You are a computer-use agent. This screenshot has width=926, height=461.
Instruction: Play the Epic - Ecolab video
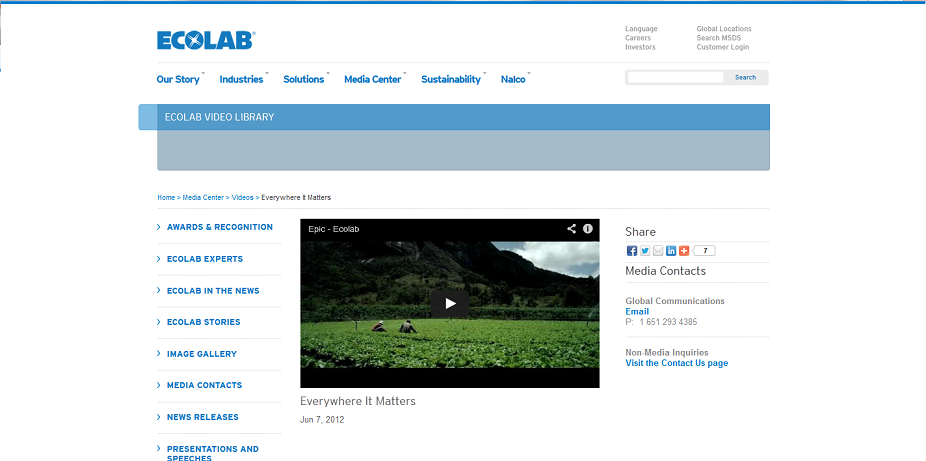click(x=450, y=303)
